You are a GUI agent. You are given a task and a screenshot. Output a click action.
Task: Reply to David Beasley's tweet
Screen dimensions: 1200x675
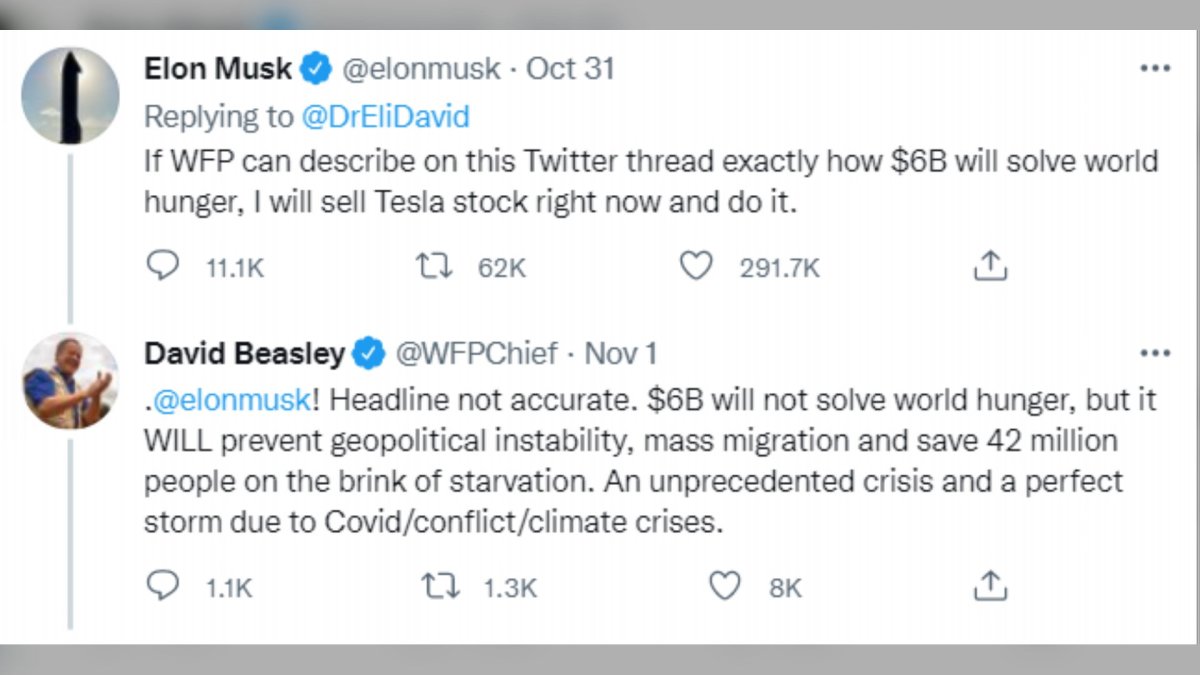163,587
